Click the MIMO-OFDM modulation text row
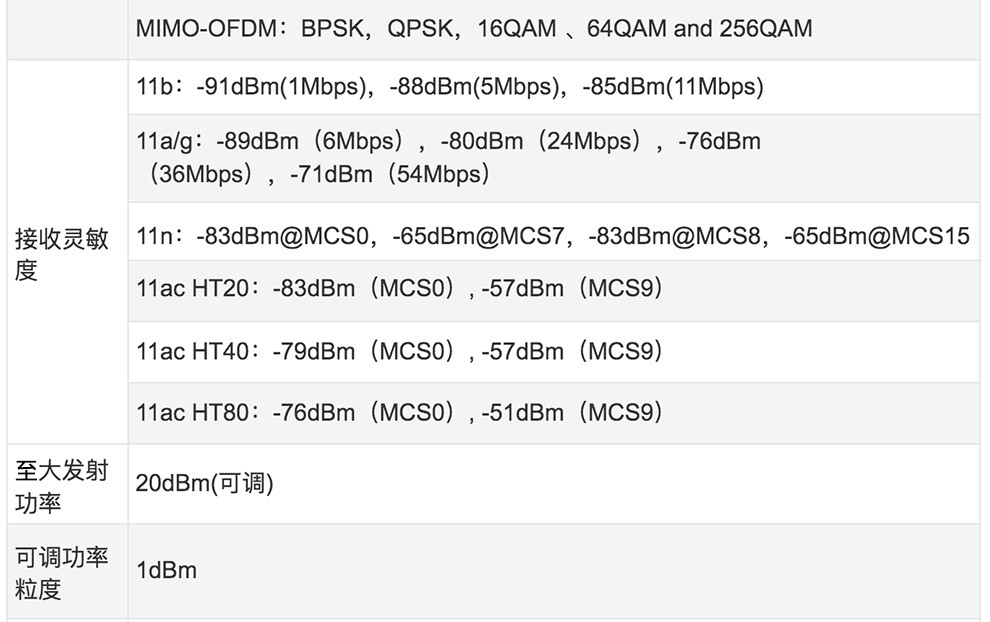This screenshot has width=990, height=622. click(x=474, y=29)
